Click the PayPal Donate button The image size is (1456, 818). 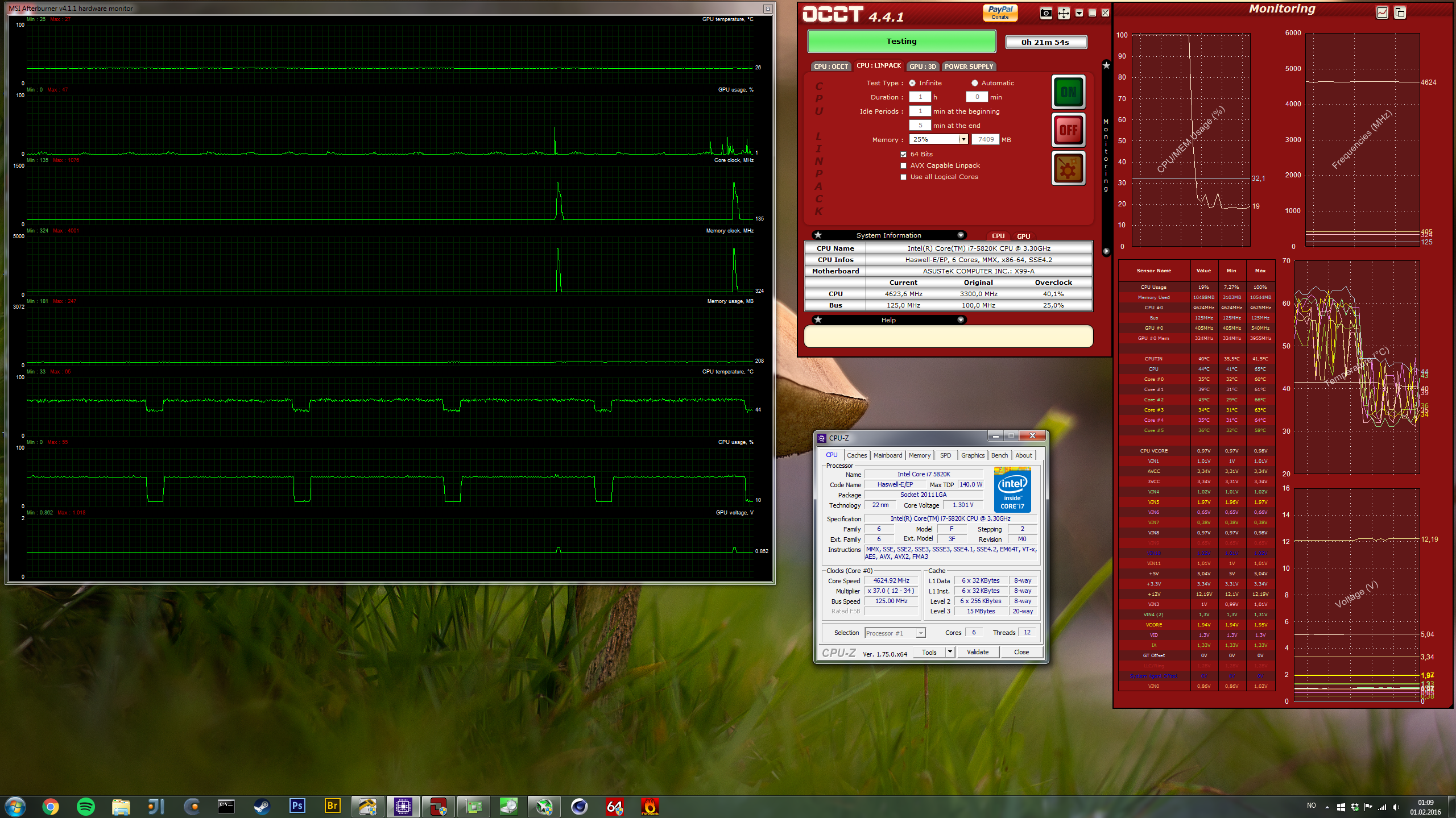click(1000, 13)
